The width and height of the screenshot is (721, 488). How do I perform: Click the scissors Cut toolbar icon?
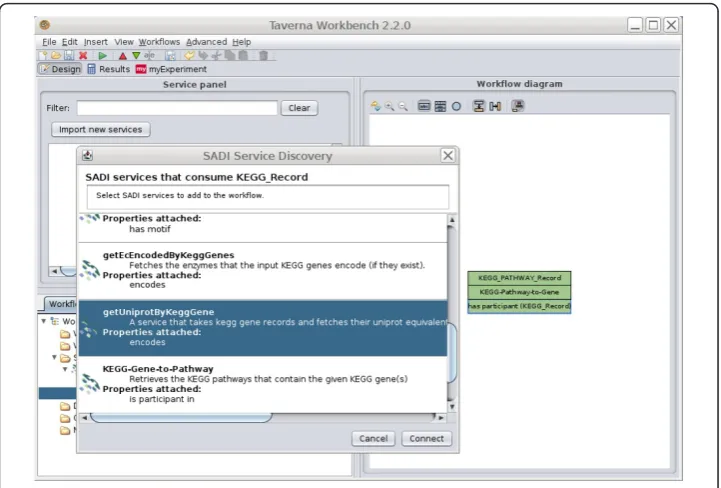(216, 56)
